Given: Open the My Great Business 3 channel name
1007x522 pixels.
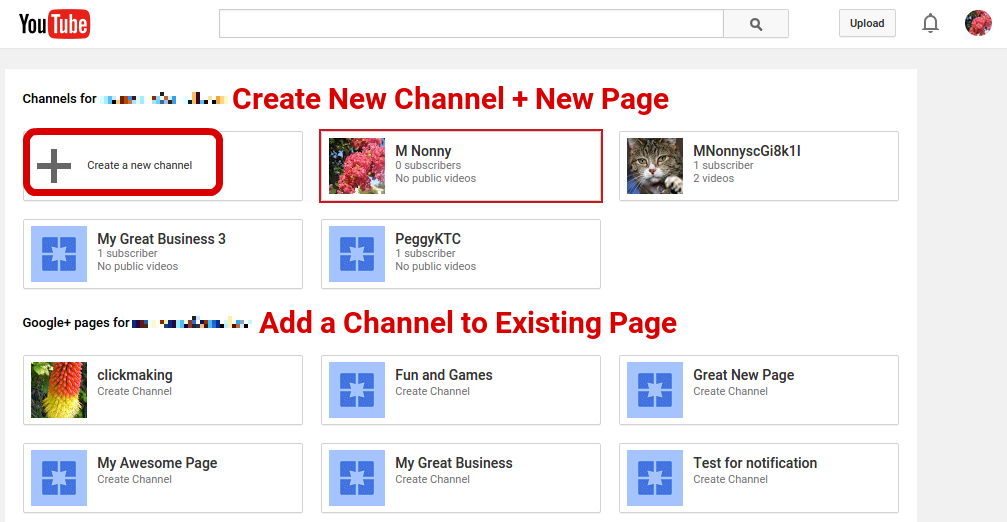Looking at the screenshot, I should [161, 239].
